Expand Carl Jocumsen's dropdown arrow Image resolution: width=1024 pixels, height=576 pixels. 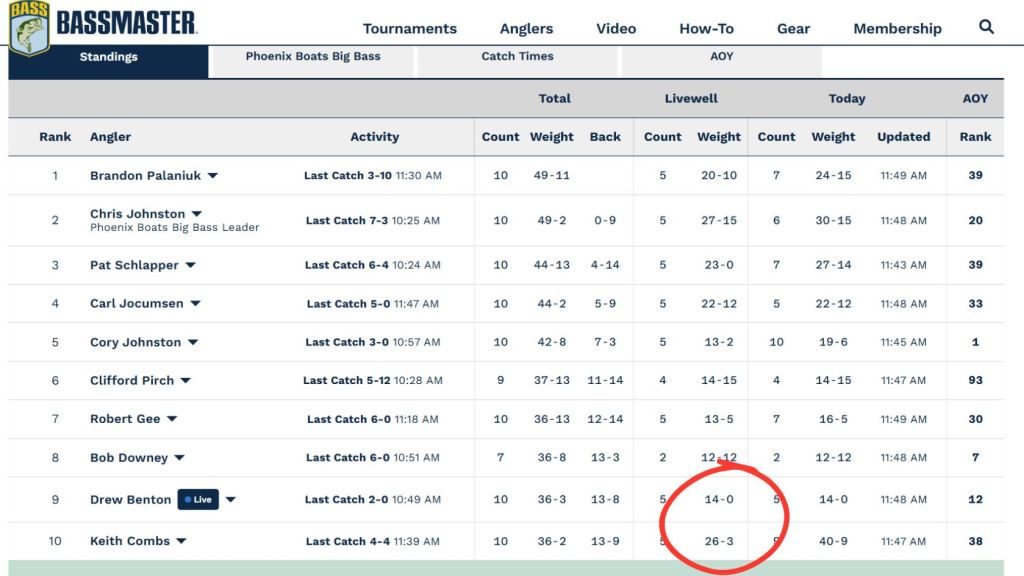click(195, 304)
